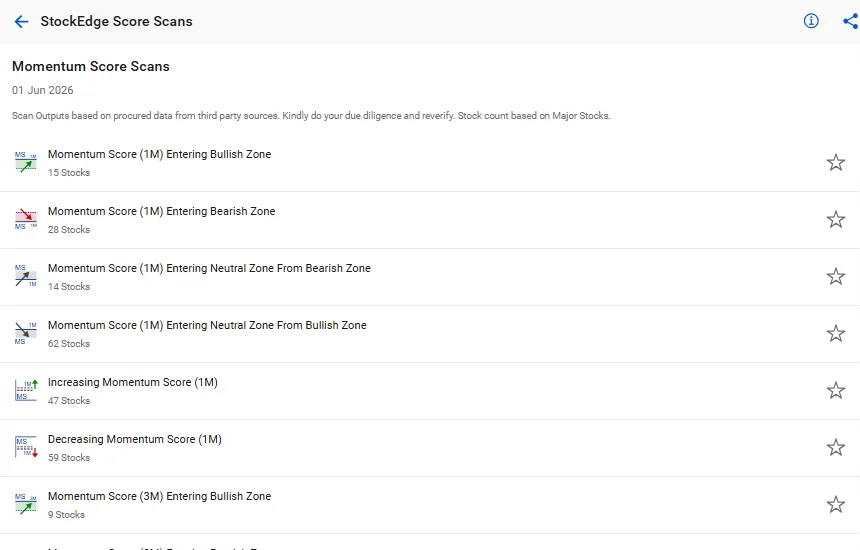Click the Momentum Score (1M) Entering Bullish Zone icon
Image resolution: width=860 pixels, height=550 pixels.
(26, 162)
